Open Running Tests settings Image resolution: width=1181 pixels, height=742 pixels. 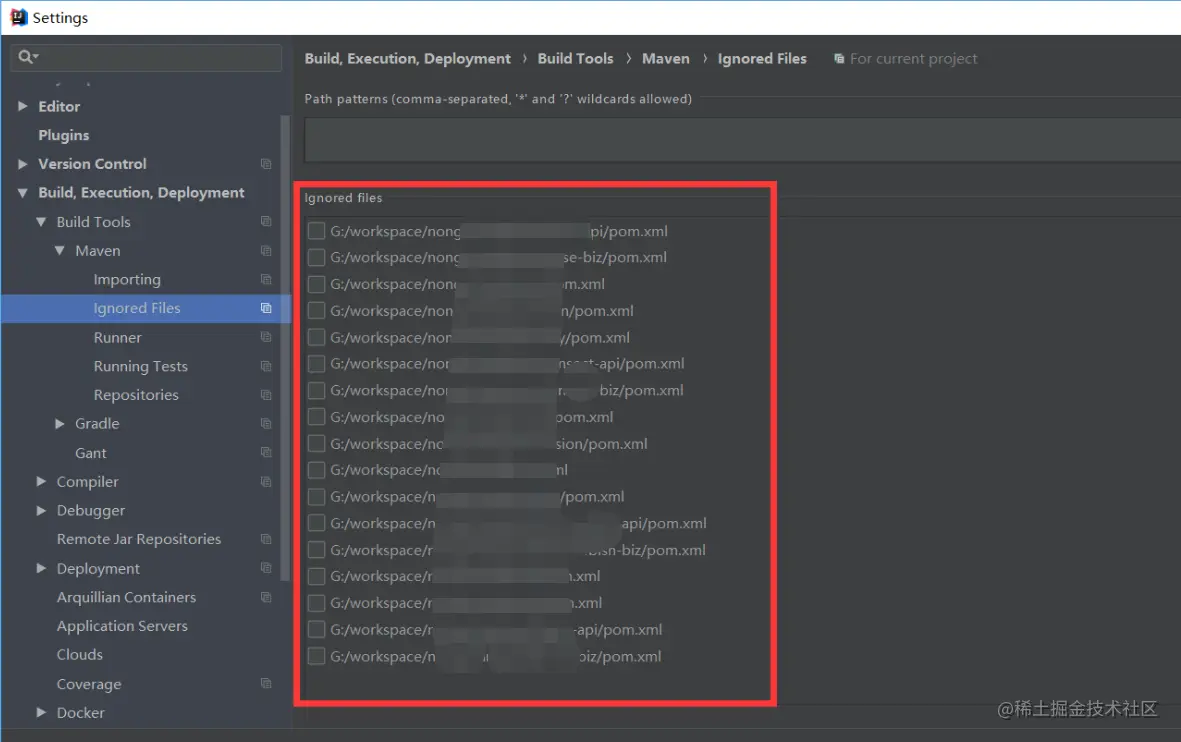141,366
